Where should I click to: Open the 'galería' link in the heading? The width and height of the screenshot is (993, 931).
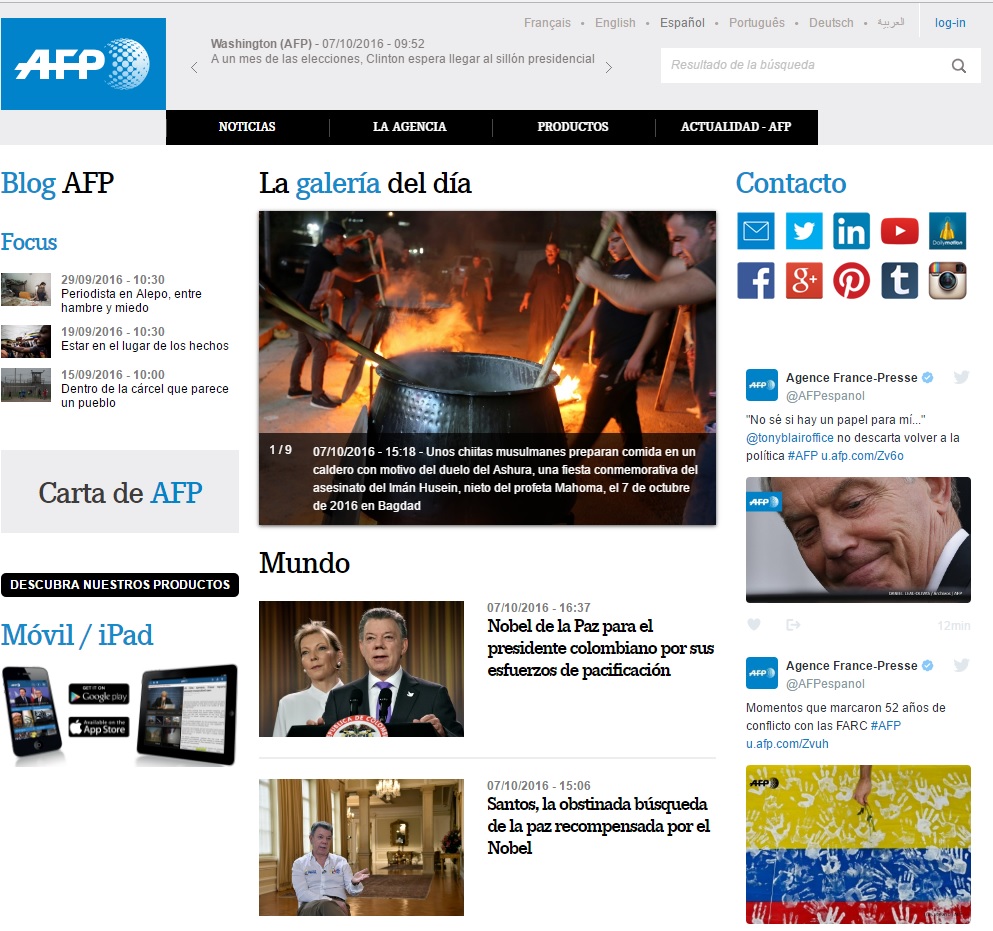pos(338,184)
